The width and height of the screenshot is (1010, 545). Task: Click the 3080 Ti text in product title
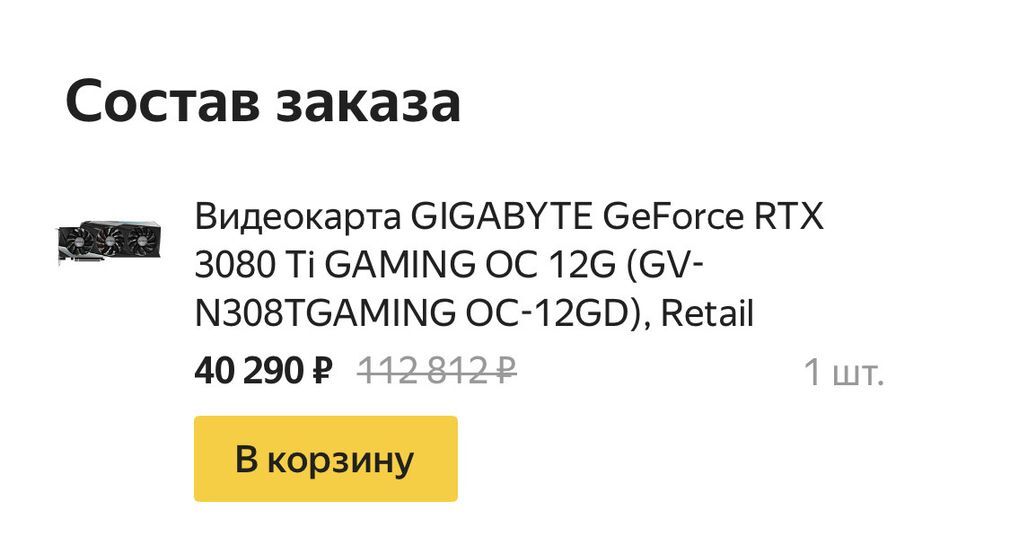point(254,265)
